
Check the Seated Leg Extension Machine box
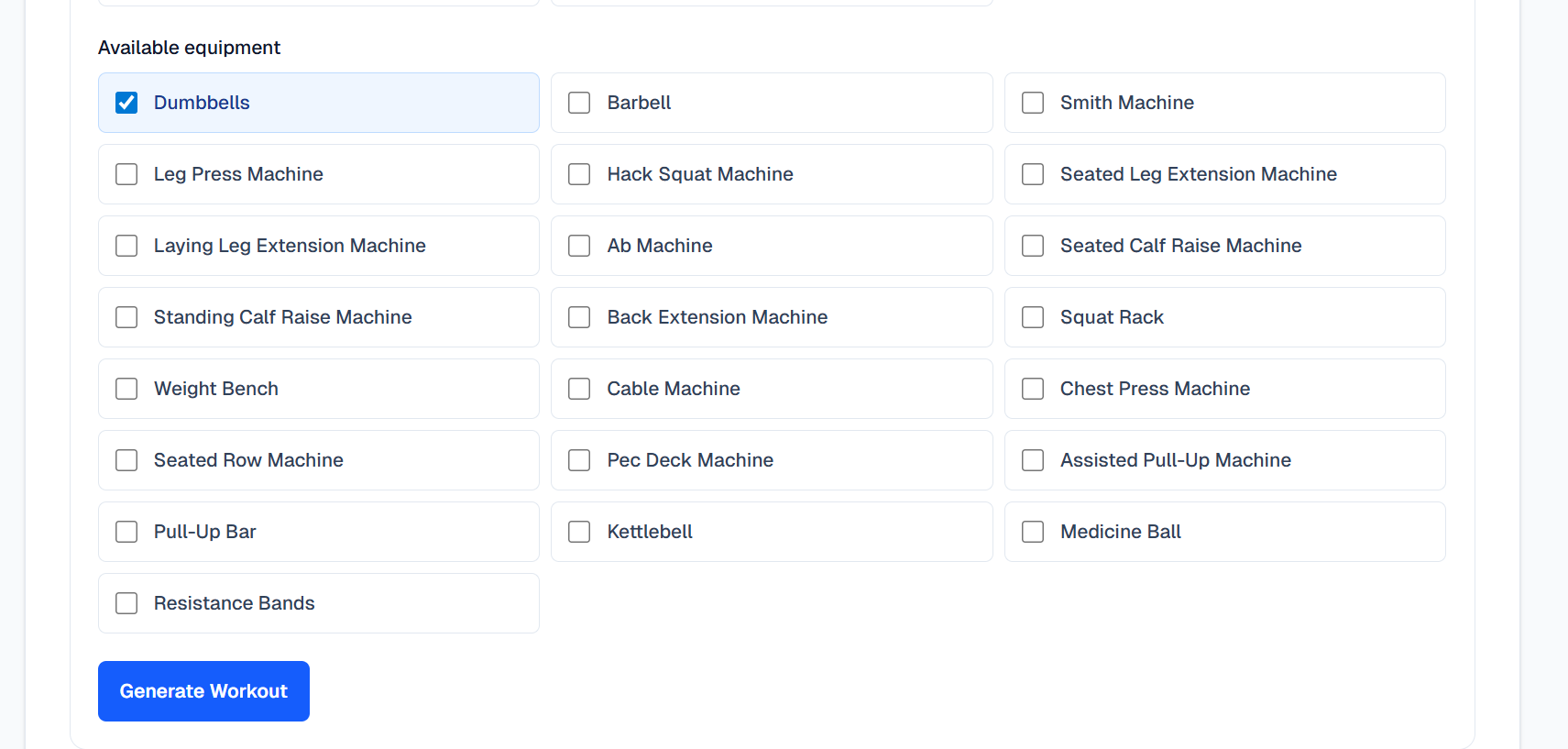point(1033,174)
